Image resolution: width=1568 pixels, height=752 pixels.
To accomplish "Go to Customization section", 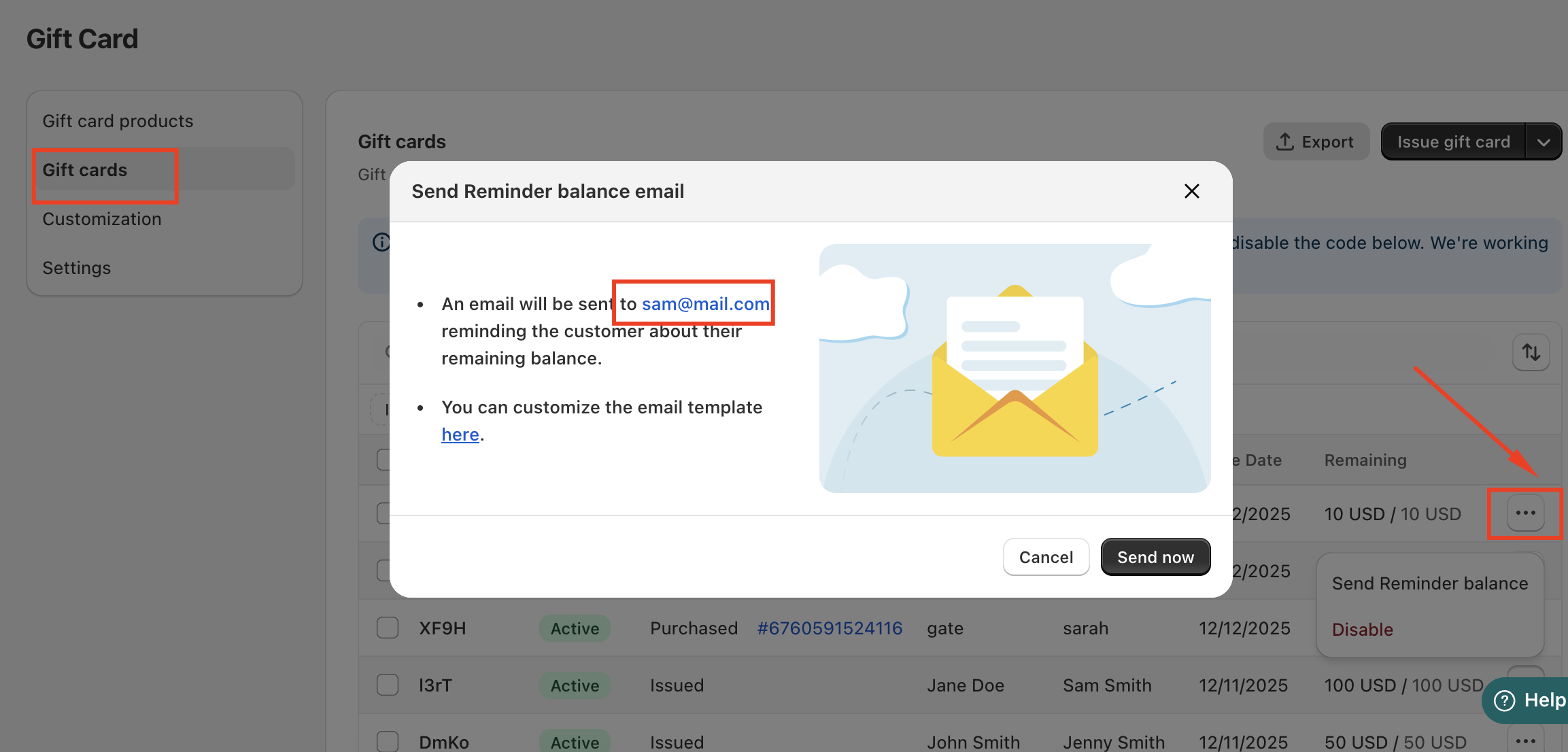I will pos(102,219).
